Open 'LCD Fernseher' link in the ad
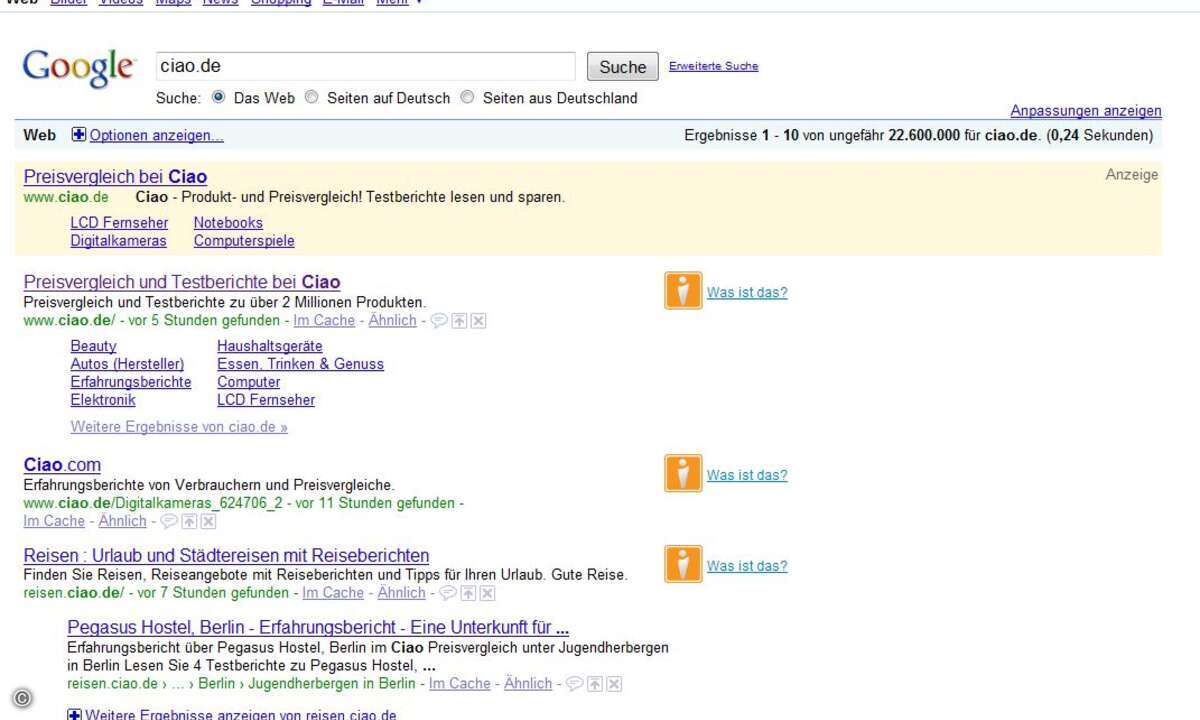 pos(119,223)
